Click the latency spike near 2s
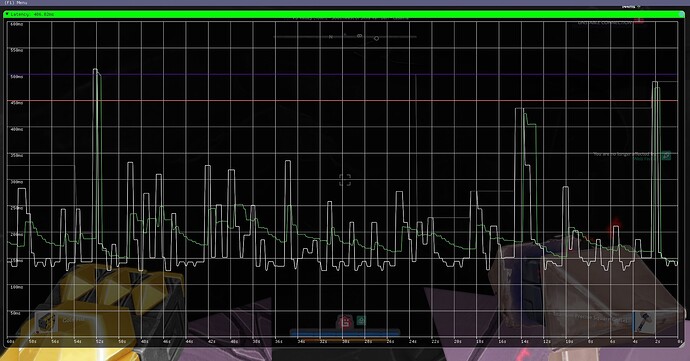 [656, 84]
